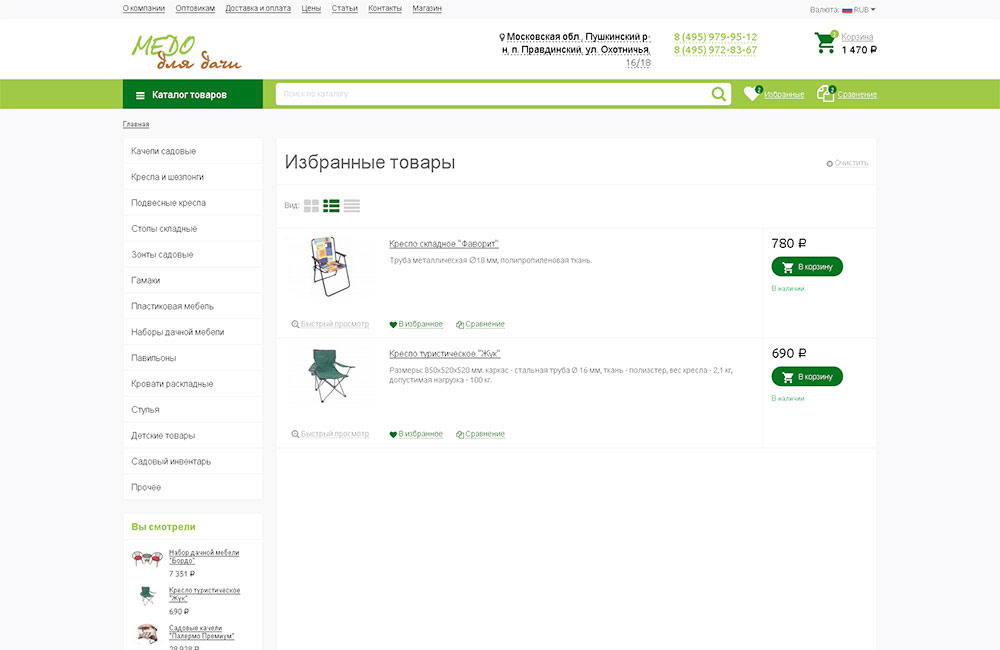
Task: Click the hamburger icon in catalog button
Action: pos(140,95)
